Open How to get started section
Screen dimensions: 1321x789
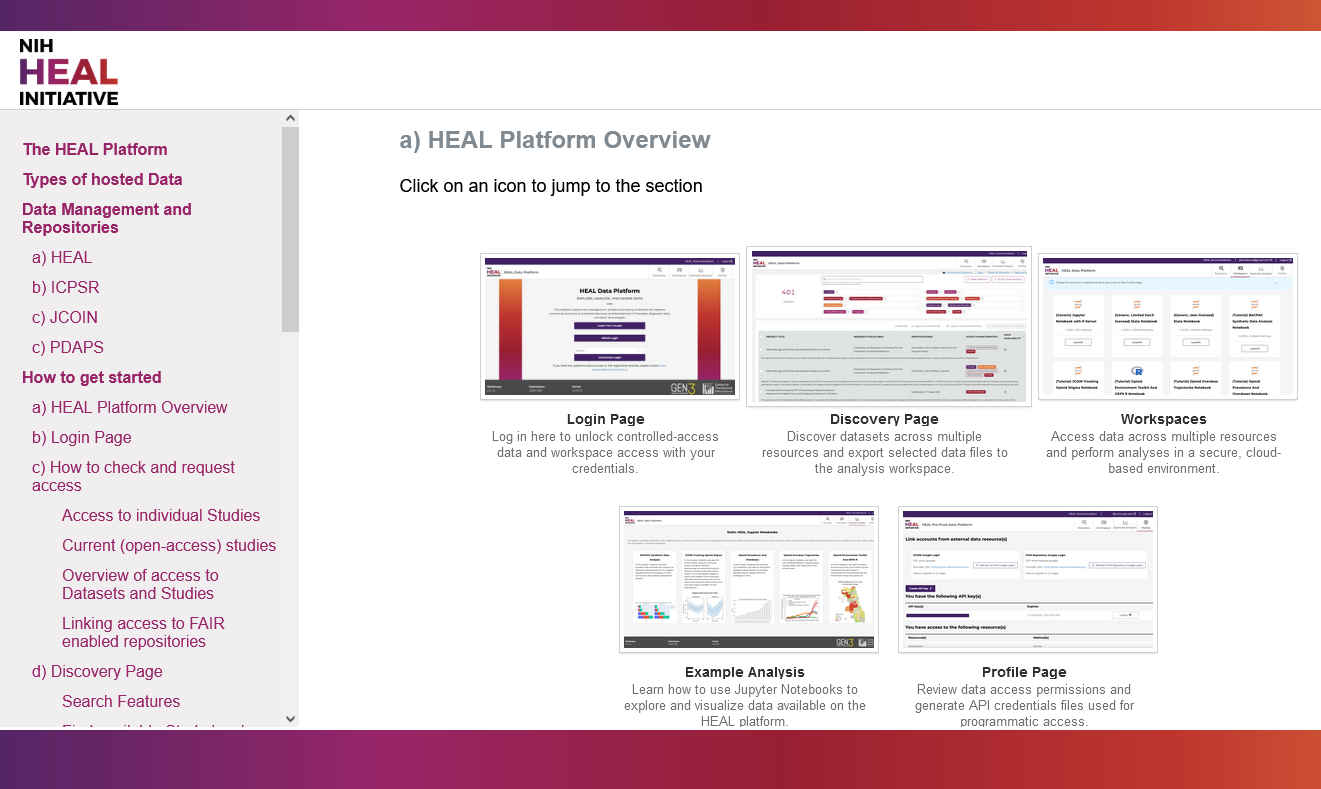92,377
